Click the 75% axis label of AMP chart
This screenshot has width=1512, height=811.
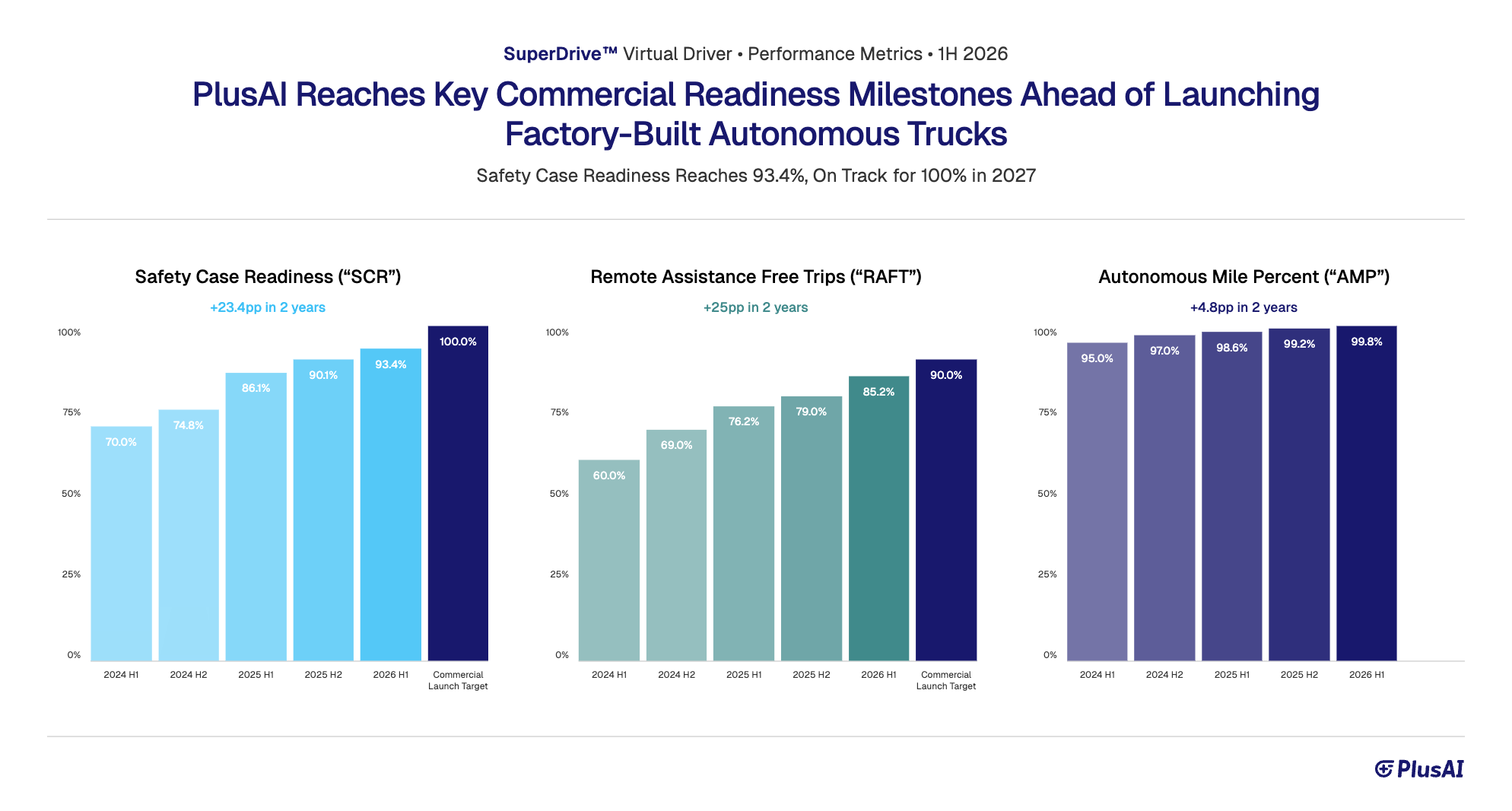tap(1047, 412)
